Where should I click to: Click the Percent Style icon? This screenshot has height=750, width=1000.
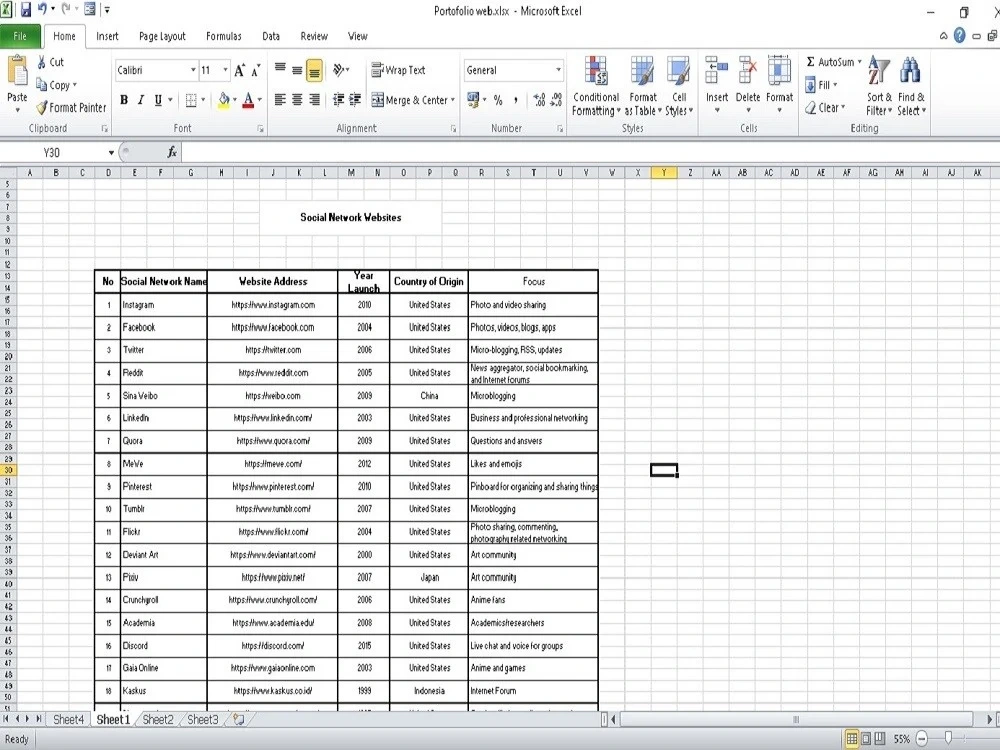[498, 100]
